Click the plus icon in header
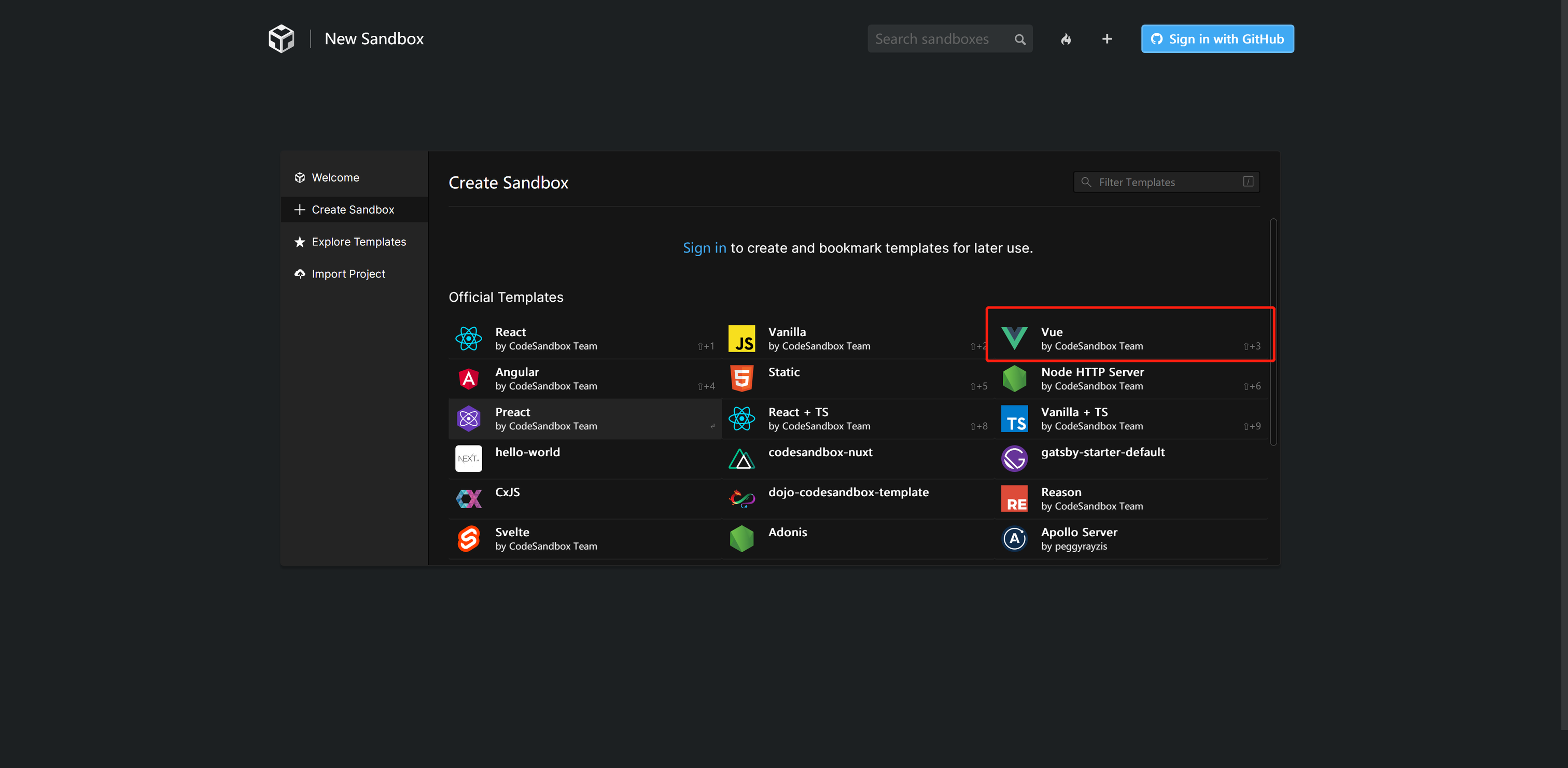Screen dimensions: 1568x768 (1107, 39)
